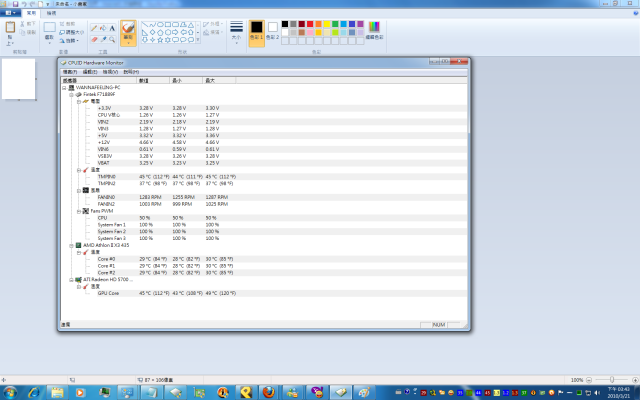Select the Color 2 button
The image size is (640, 400).
pos(273,31)
